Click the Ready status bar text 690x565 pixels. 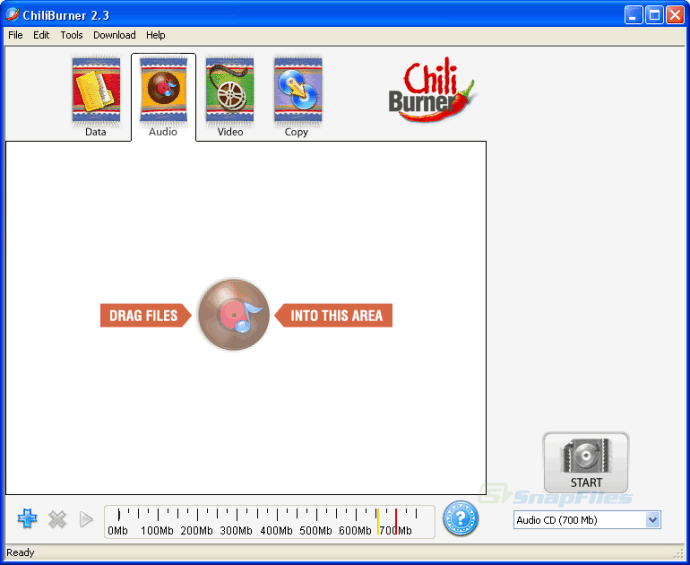point(20,553)
